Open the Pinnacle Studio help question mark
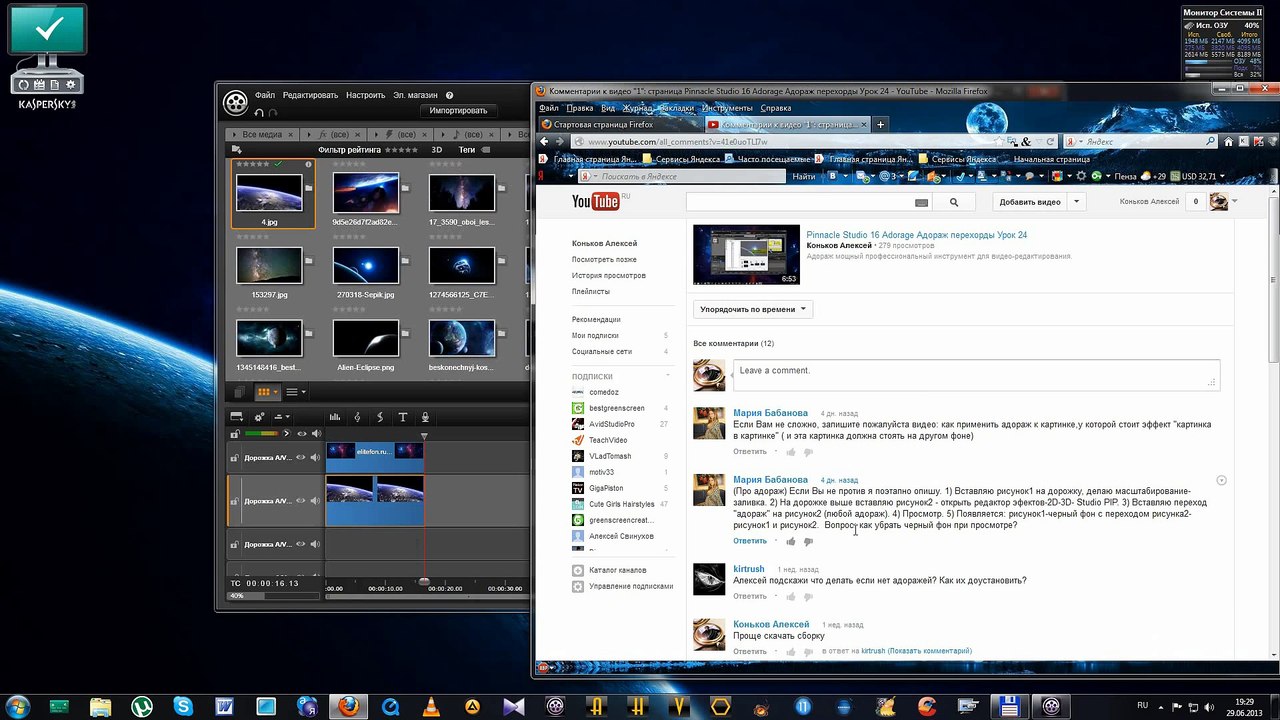Viewport: 1280px width, 720px height. point(450,95)
